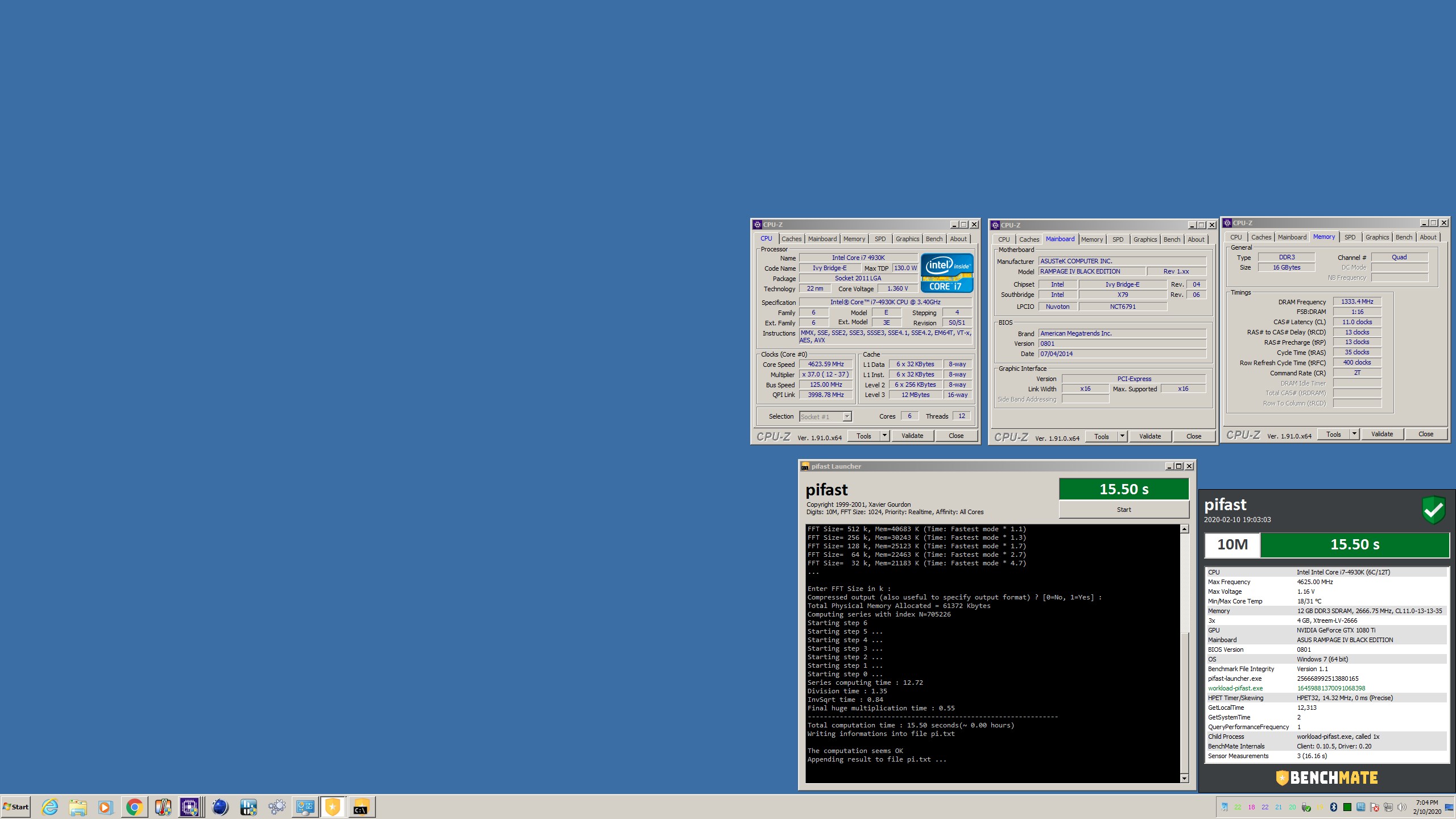Image resolution: width=1456 pixels, height=819 pixels.
Task: Open Google Chrome from the taskbar
Action: (134, 806)
